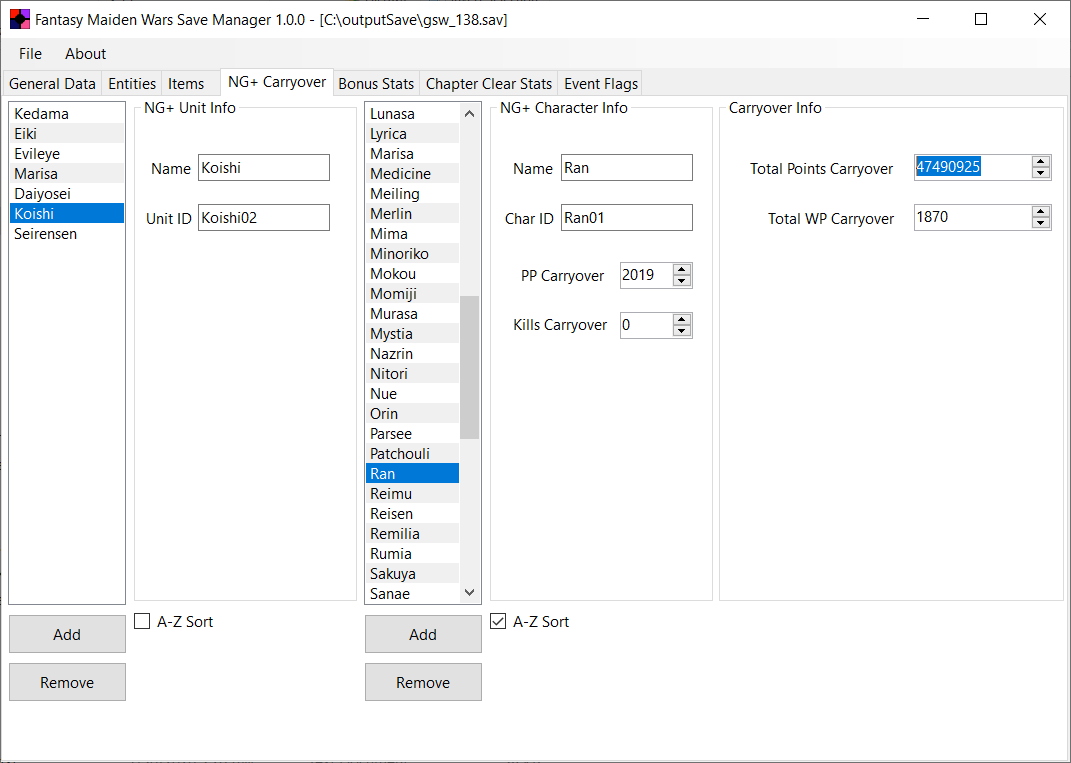Screen dimensions: 1071x763
Task: Open the File menu
Action: [x=30, y=54]
